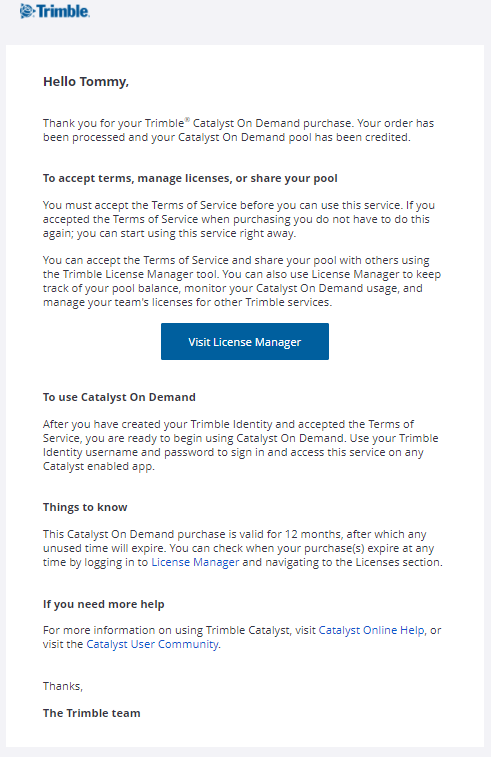Click the 'Thank you for your Trimble' paragraph

(x=238, y=130)
